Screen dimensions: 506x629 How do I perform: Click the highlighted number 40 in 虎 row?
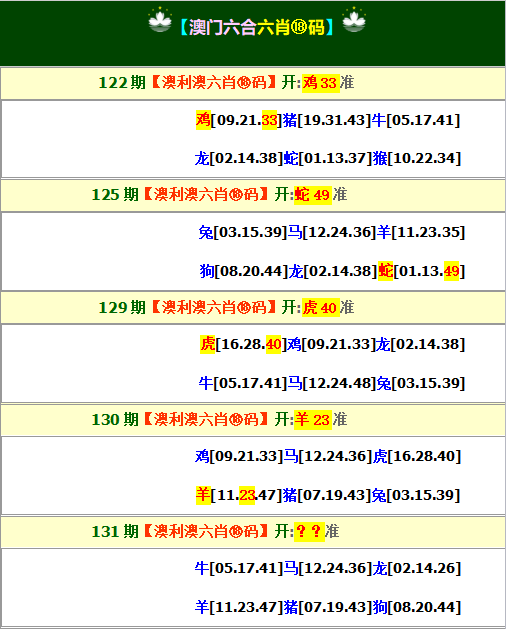click(x=273, y=345)
